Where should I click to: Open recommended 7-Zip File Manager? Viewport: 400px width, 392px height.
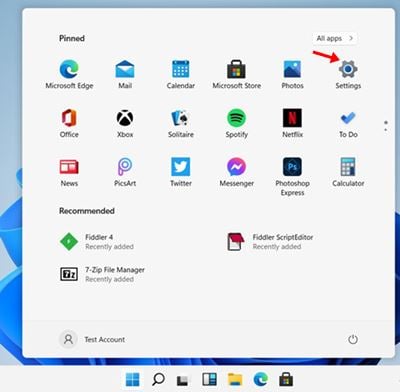coord(102,274)
